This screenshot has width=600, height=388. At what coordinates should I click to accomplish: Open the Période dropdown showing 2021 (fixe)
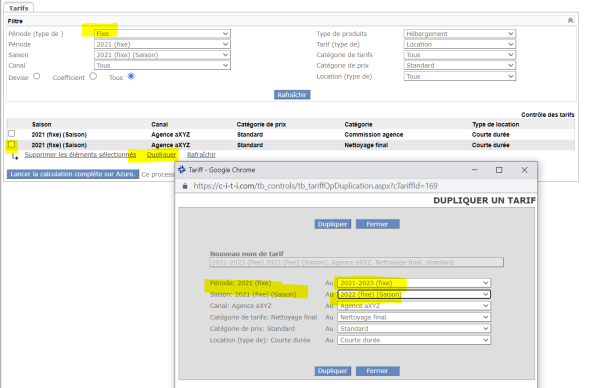pos(162,44)
